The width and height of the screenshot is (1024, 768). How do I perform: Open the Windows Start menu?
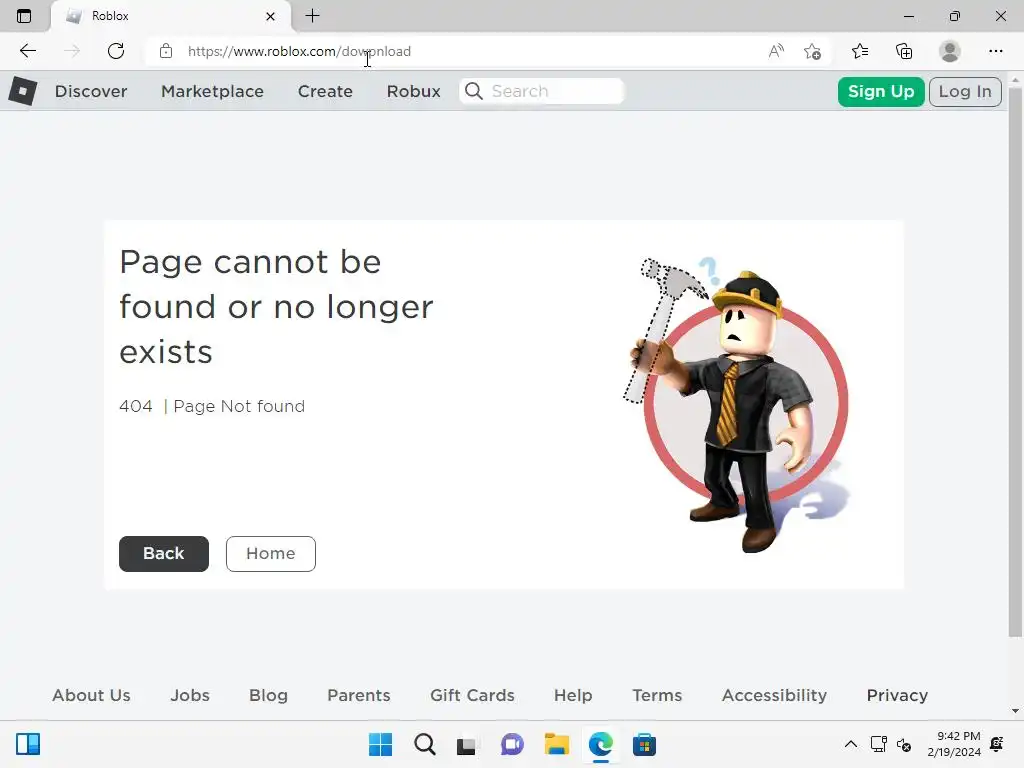[380, 744]
